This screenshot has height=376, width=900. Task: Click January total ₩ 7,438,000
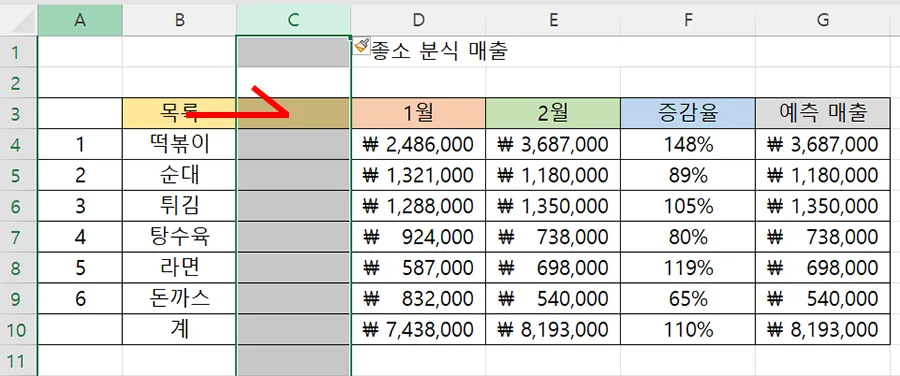pos(418,330)
